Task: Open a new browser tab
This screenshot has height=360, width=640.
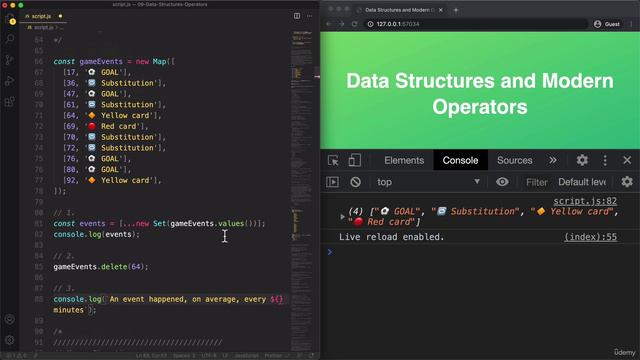Action: click(x=456, y=10)
